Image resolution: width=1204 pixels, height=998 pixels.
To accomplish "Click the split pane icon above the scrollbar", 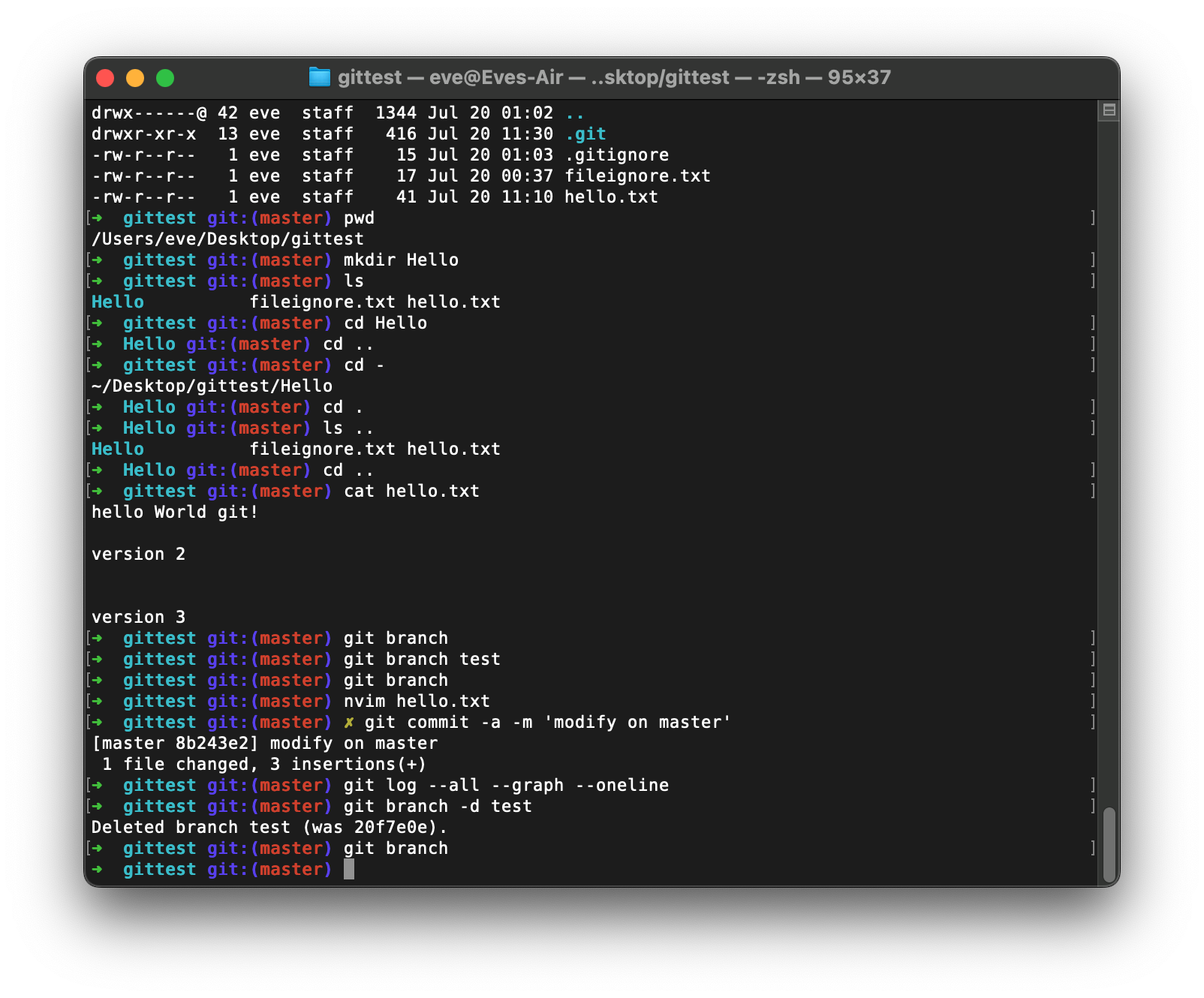I will 1109,111.
